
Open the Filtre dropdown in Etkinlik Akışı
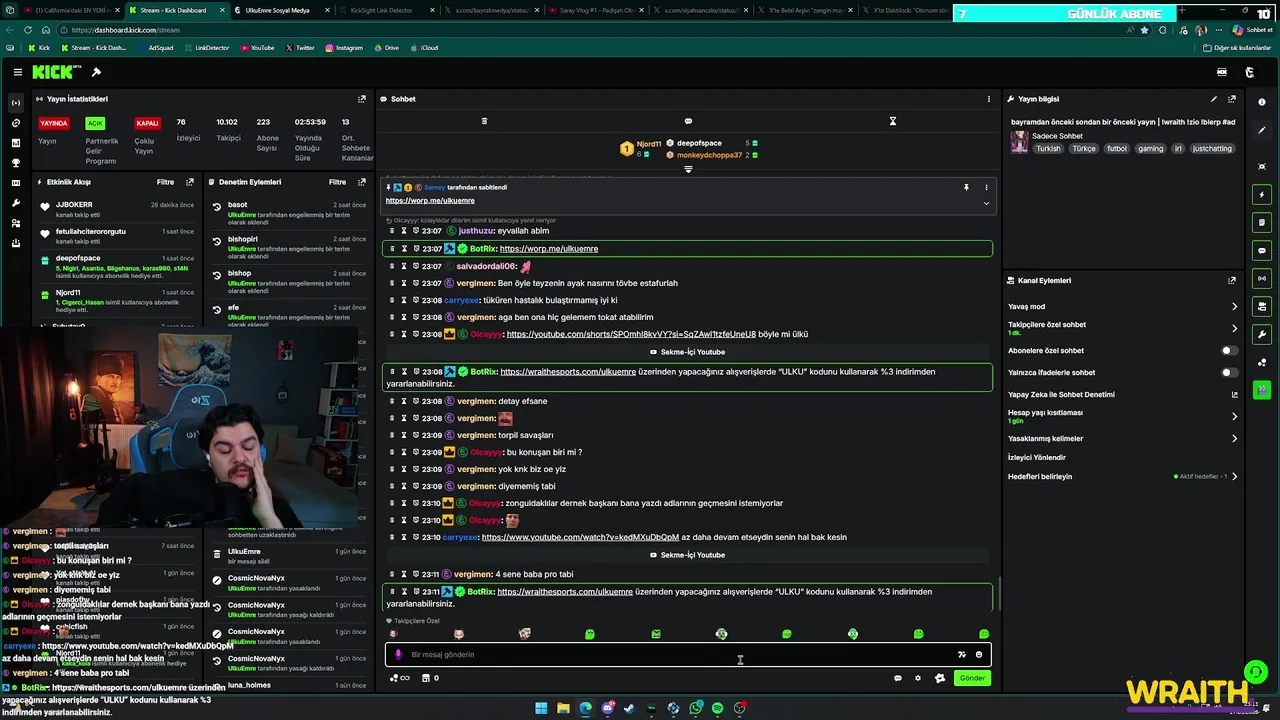coord(165,182)
